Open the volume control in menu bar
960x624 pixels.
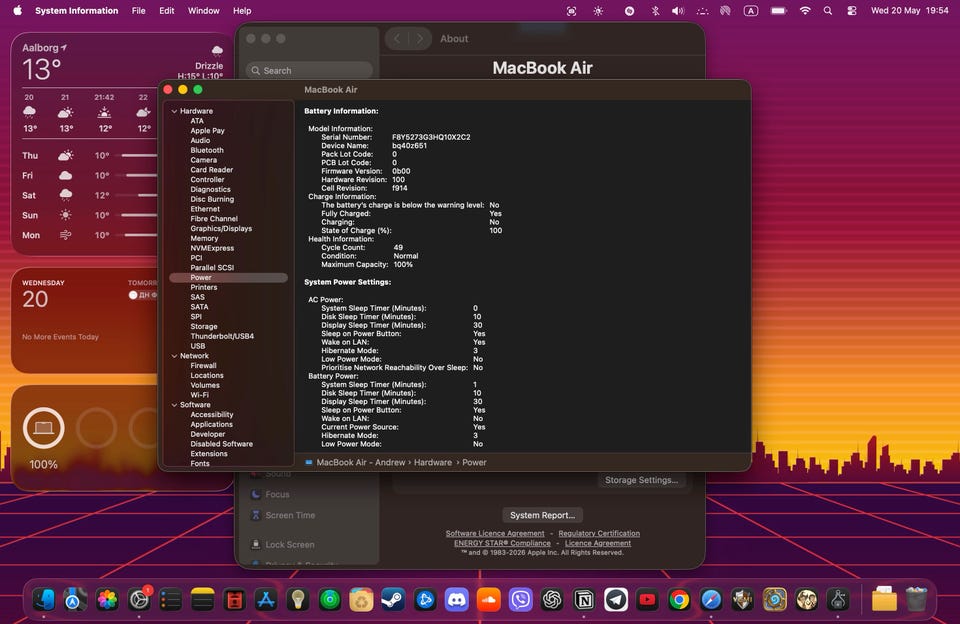678,11
